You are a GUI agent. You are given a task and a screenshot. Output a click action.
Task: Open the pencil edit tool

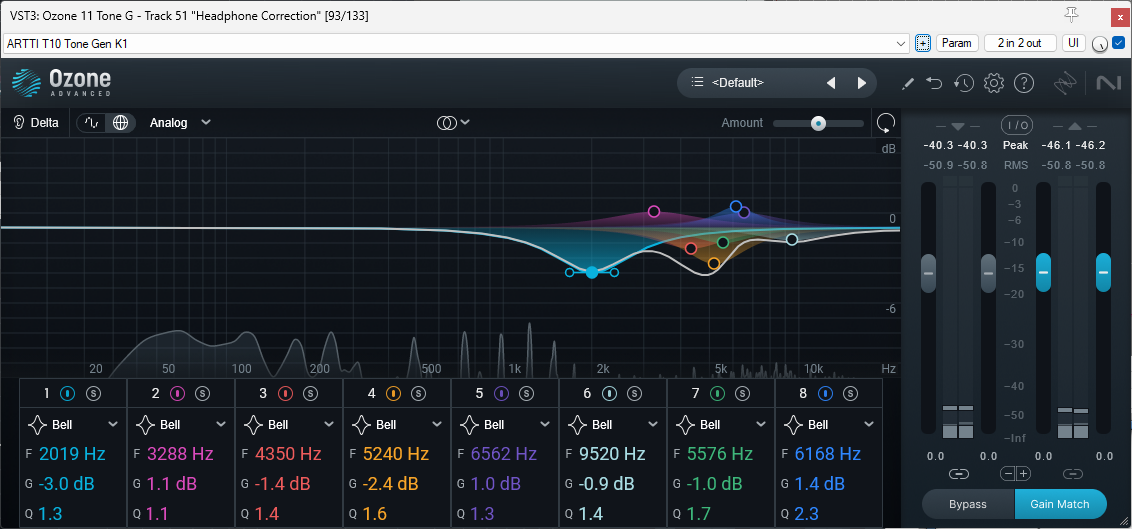tap(908, 84)
